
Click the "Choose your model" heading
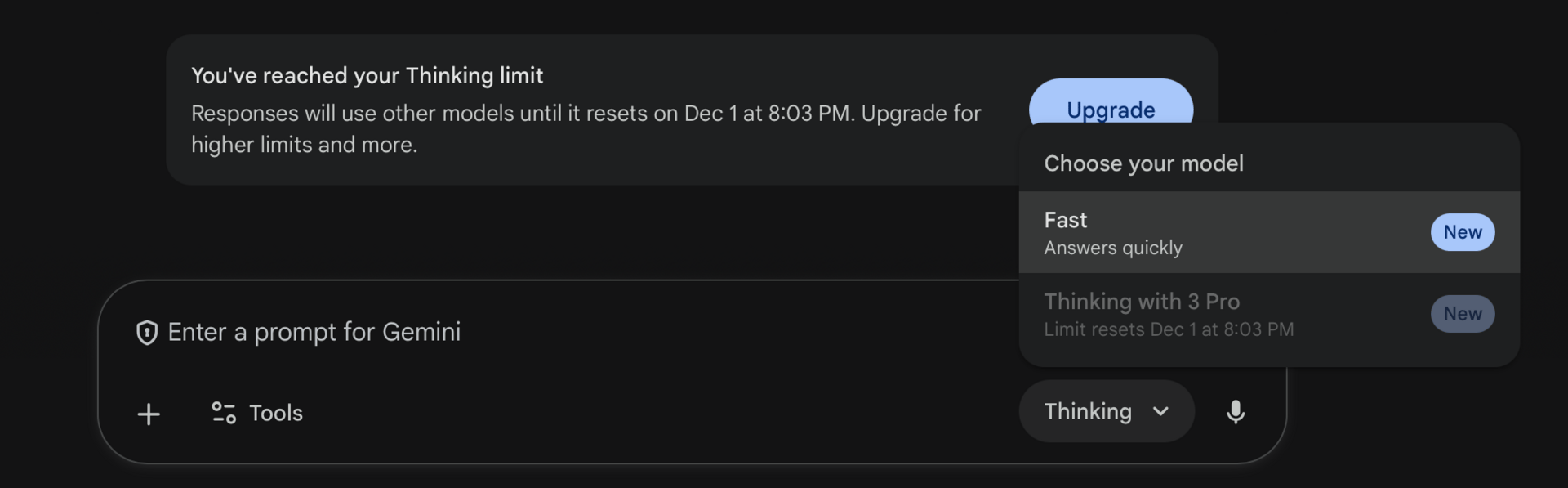click(x=1143, y=163)
